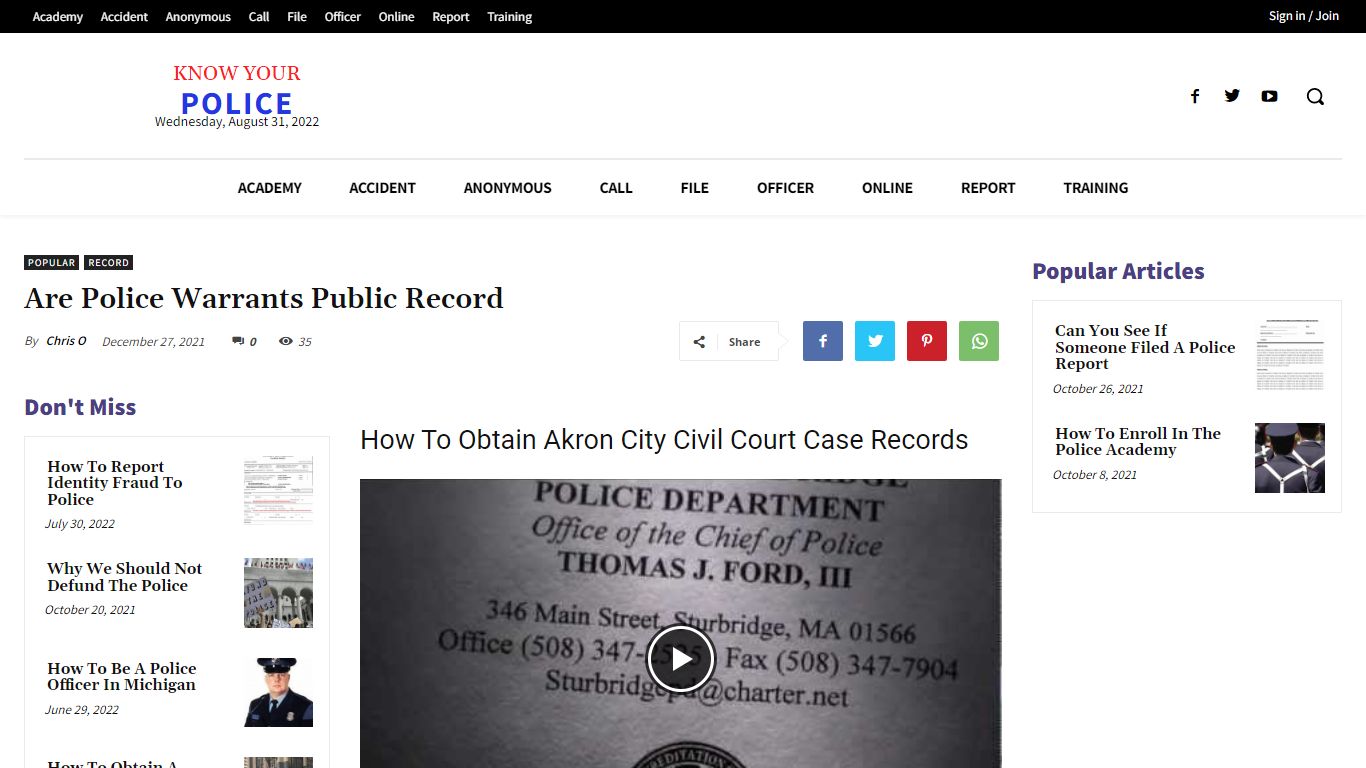
Task: Select OFFICER in the main navigation
Action: [x=785, y=188]
